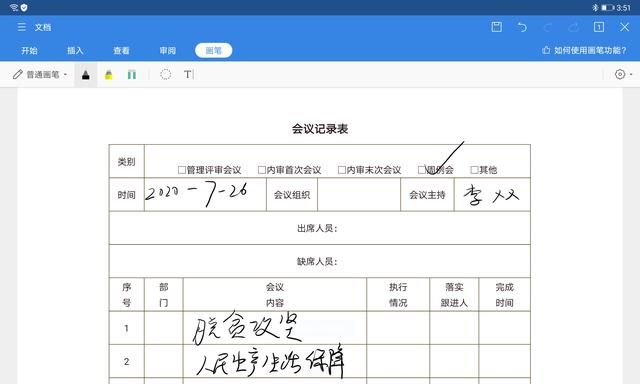Click the 完成时间 column header
Screen dimensions: 640x384
point(504,295)
